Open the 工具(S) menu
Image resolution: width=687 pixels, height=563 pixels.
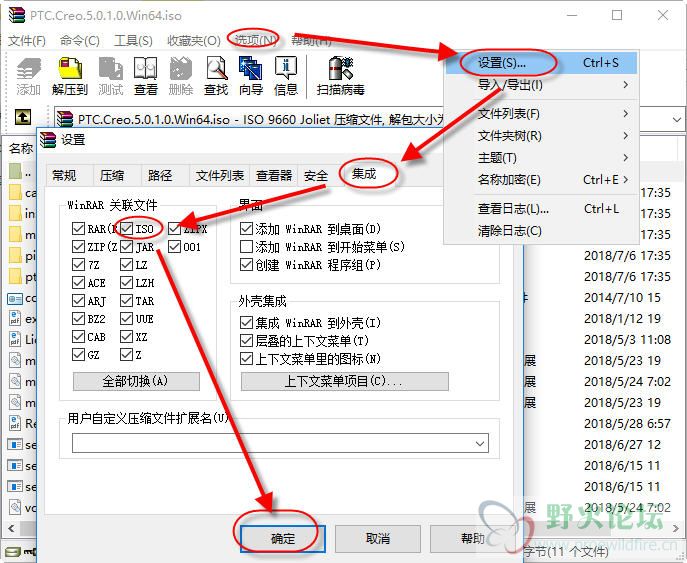click(x=133, y=40)
